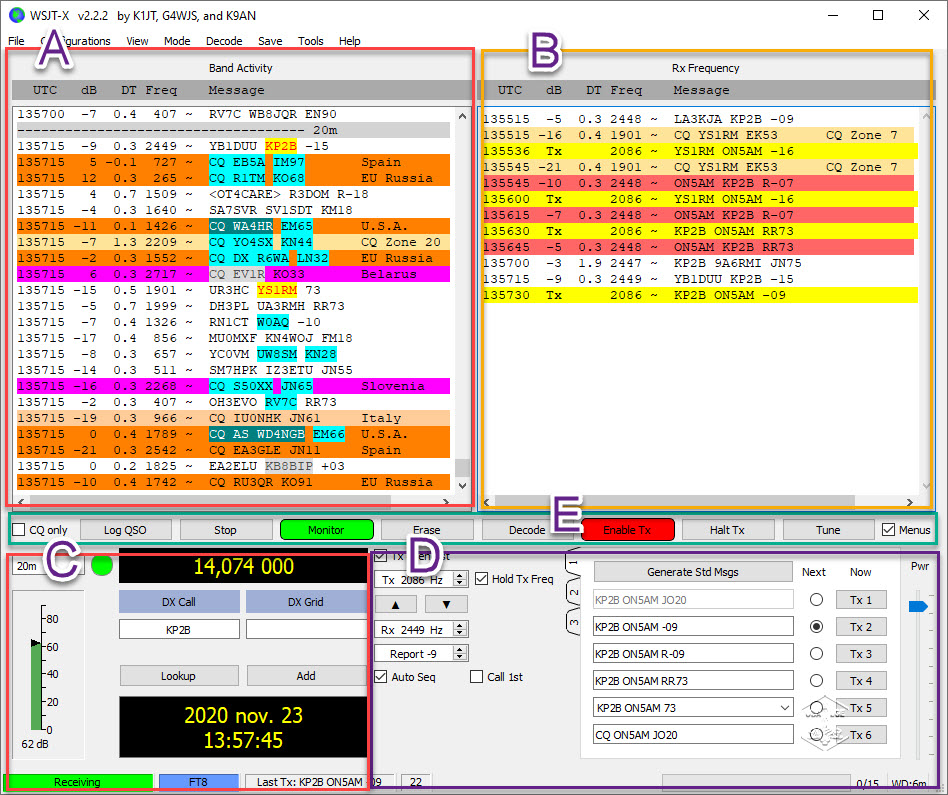Click the down arrow Tx frequency button
948x795 pixels.
click(446, 604)
